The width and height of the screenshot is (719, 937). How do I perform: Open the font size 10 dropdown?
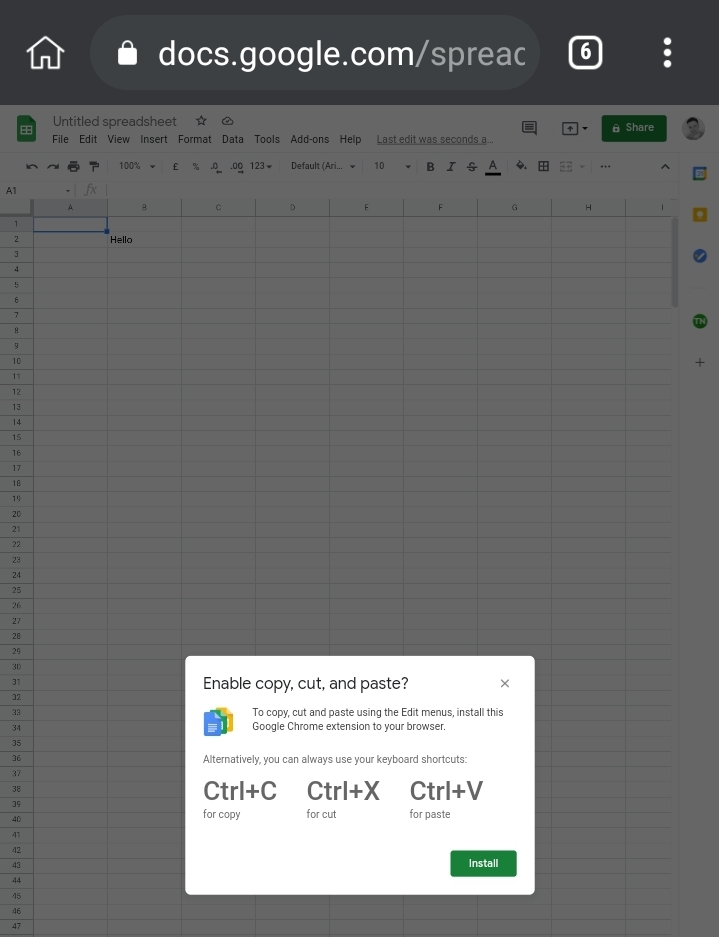[x=392, y=166]
